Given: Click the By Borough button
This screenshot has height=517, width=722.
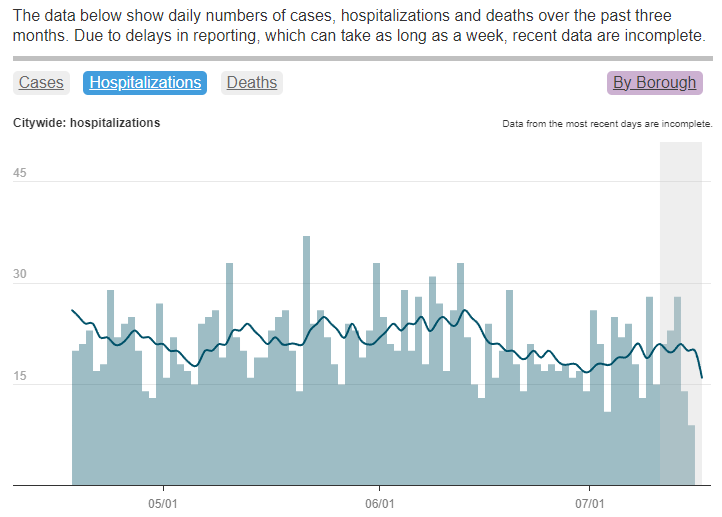Looking at the screenshot, I should [654, 83].
